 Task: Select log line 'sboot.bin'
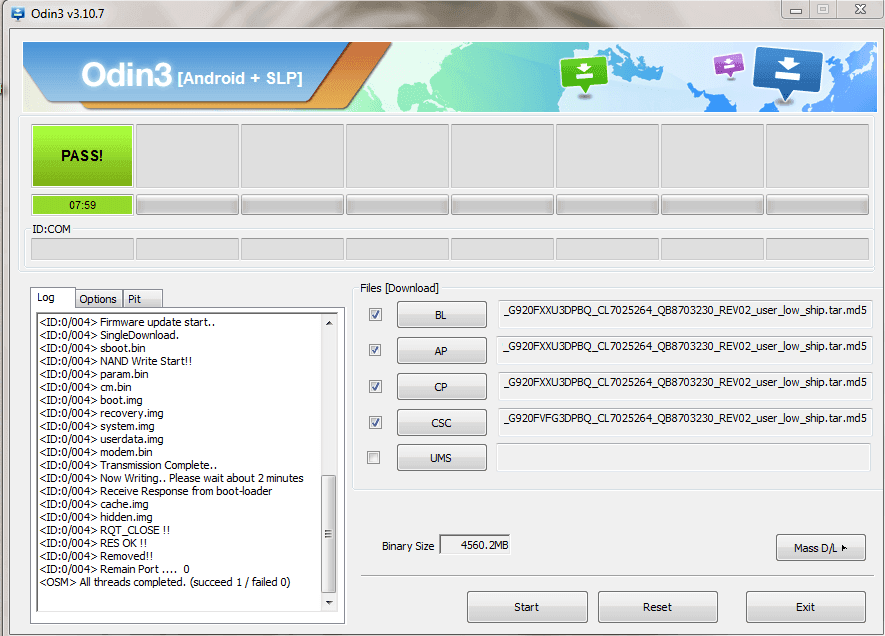click(x=93, y=348)
